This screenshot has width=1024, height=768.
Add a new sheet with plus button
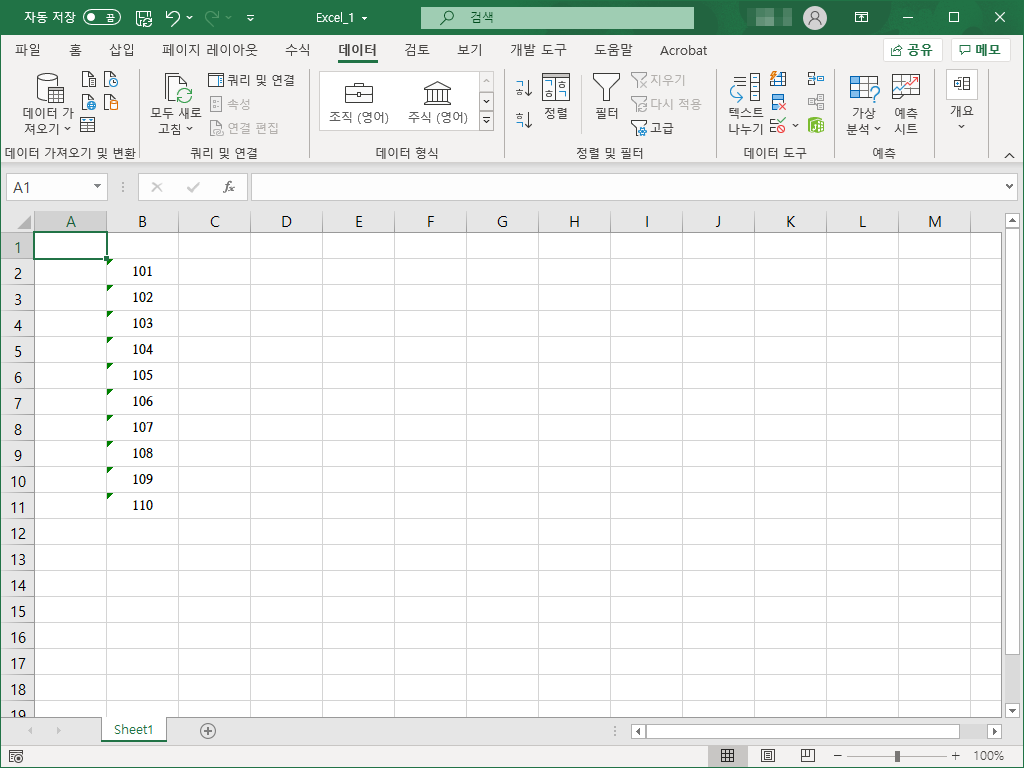pyautogui.click(x=208, y=731)
